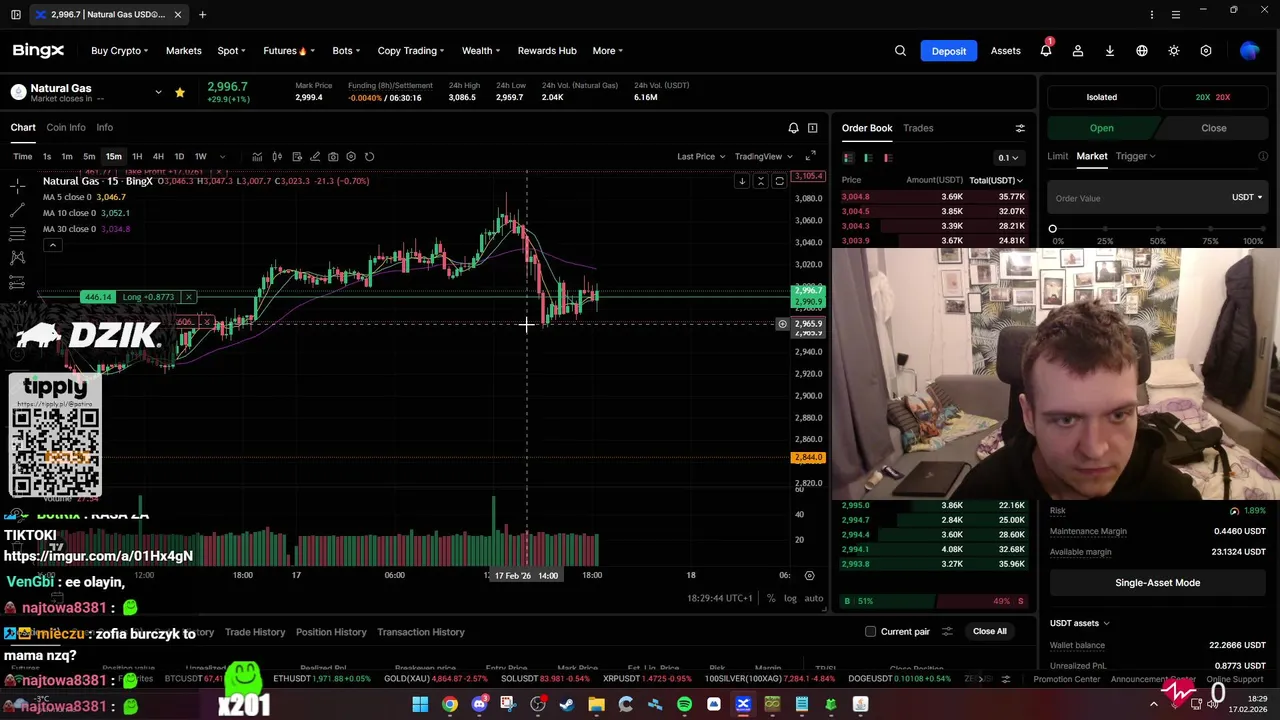Expand more timeframe intervals dropdown

tap(222, 157)
